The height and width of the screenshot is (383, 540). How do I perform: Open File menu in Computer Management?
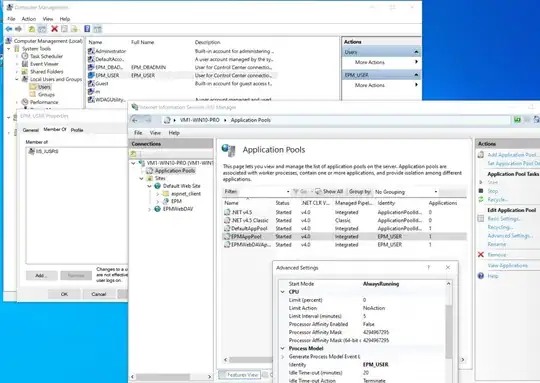coord(11,19)
